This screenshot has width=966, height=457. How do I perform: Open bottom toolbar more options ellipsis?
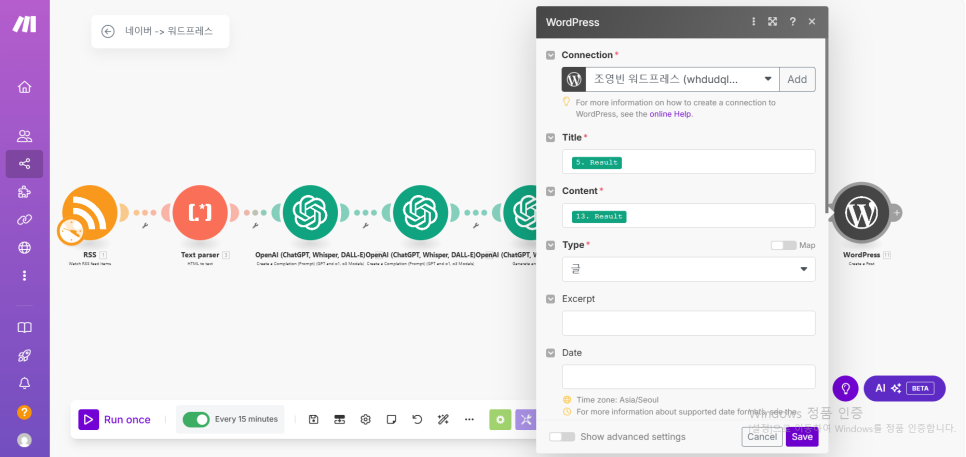(469, 419)
